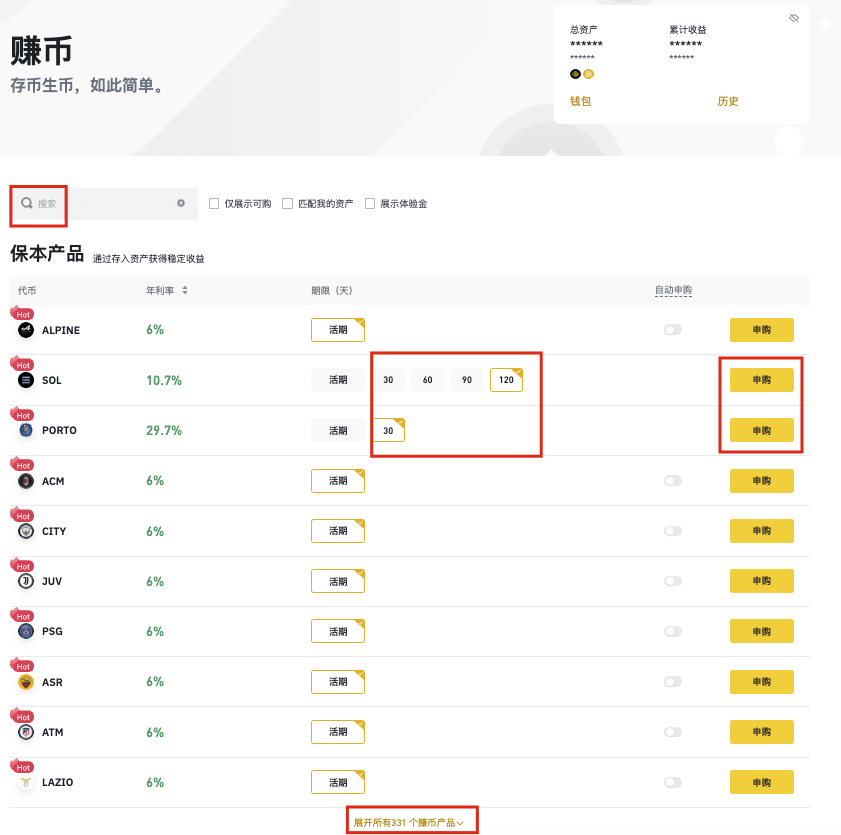Click the ACM coin icon
The height and width of the screenshot is (835, 841).
pyautogui.click(x=26, y=481)
